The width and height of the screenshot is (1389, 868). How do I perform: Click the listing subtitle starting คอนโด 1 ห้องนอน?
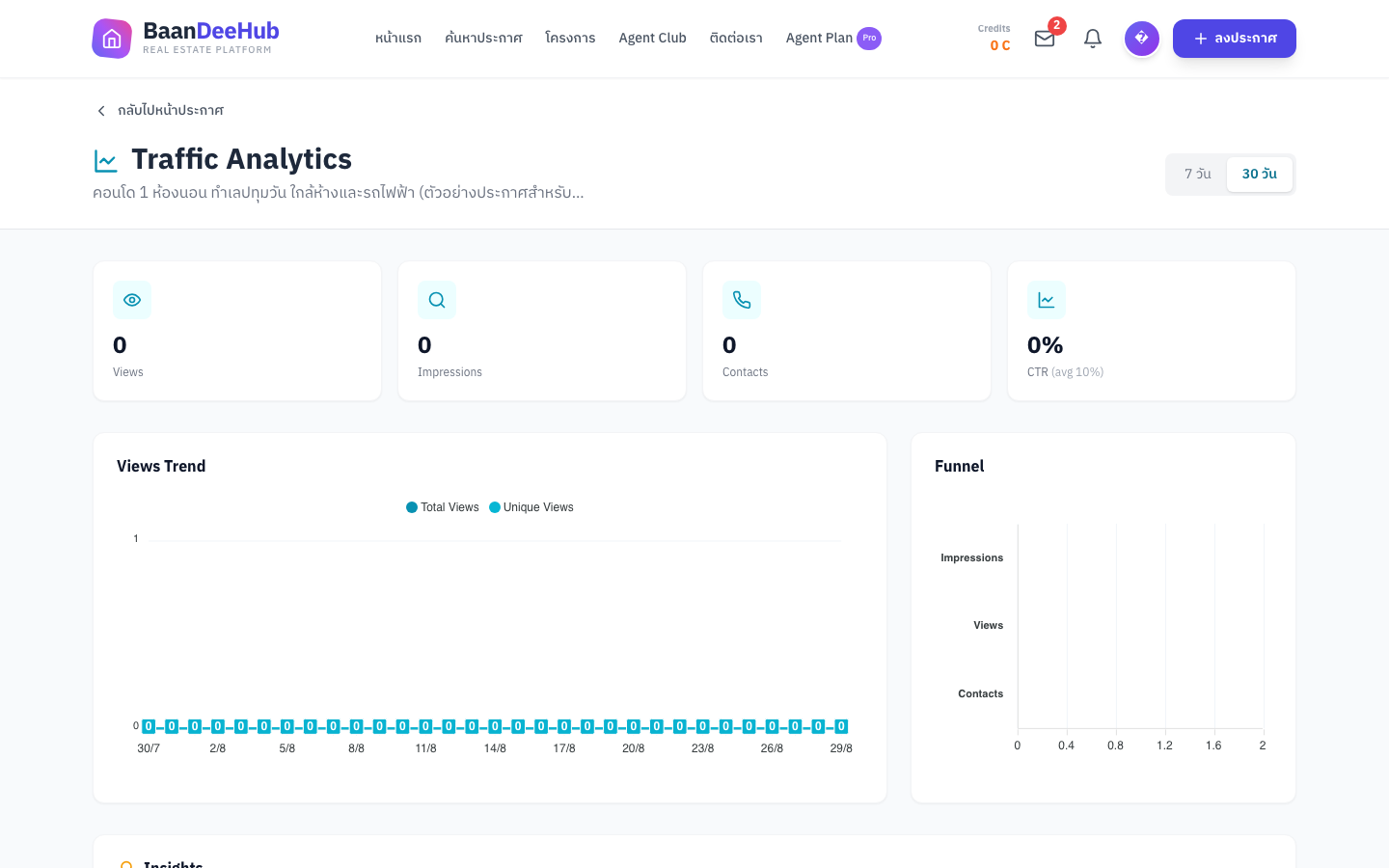pos(339,193)
